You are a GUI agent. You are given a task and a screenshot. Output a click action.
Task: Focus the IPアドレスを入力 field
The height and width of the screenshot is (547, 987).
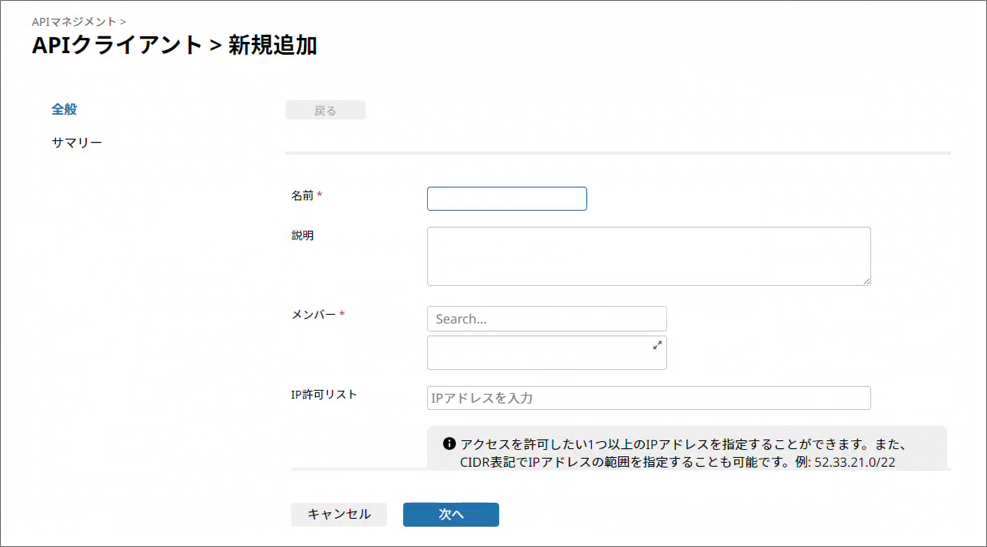click(648, 398)
